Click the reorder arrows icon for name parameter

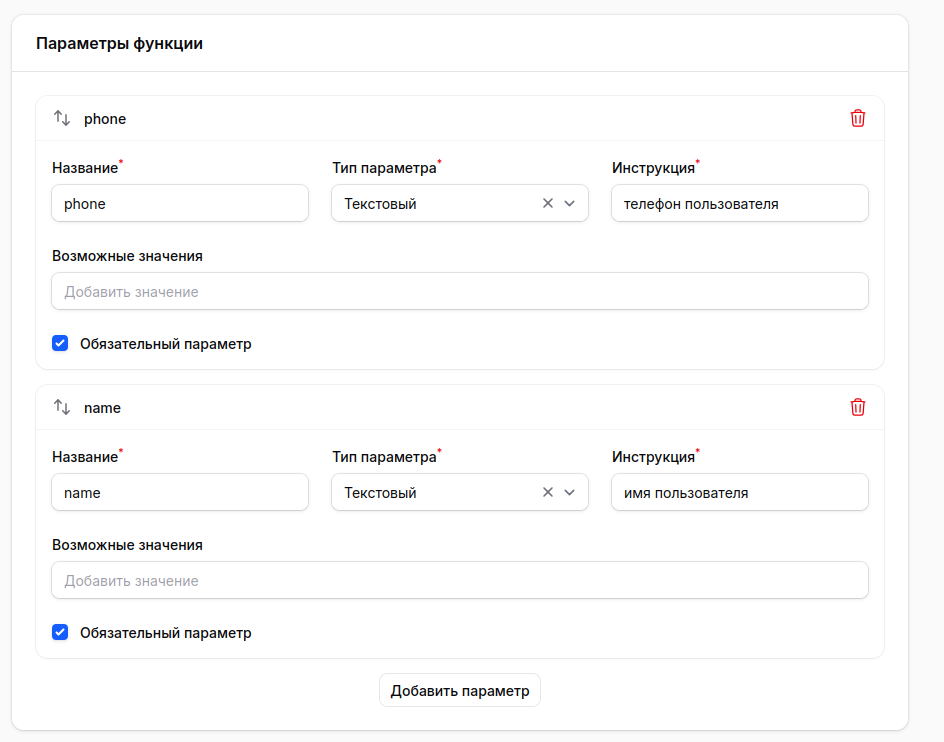[x=62, y=407]
